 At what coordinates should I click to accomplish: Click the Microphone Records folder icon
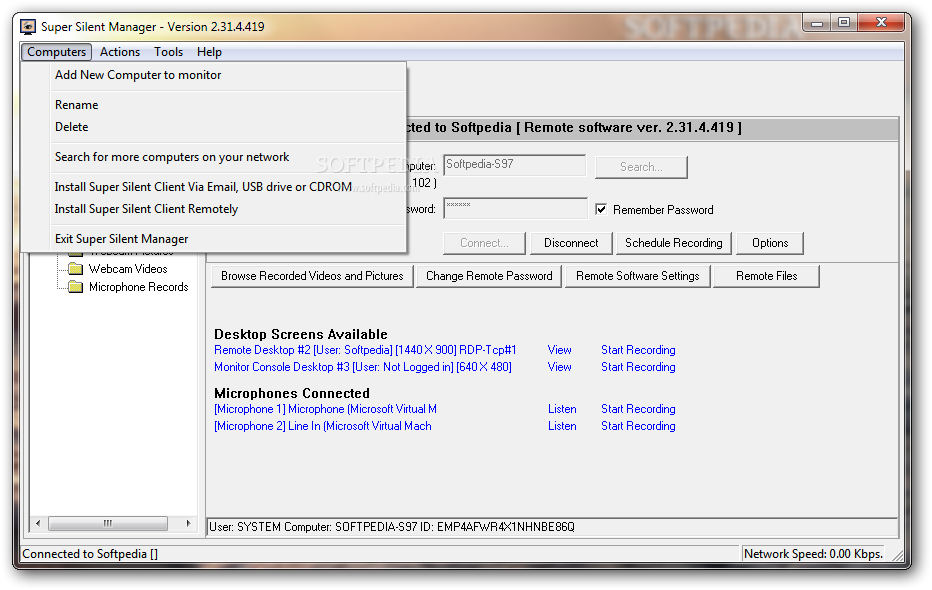[75, 288]
